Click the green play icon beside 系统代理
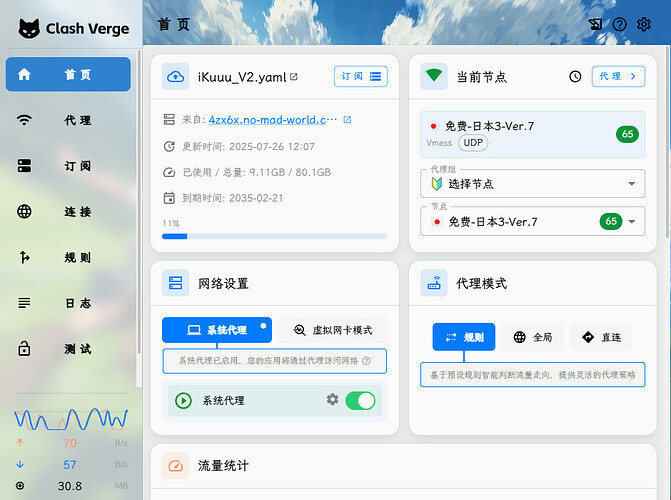671x500 pixels. pos(184,401)
